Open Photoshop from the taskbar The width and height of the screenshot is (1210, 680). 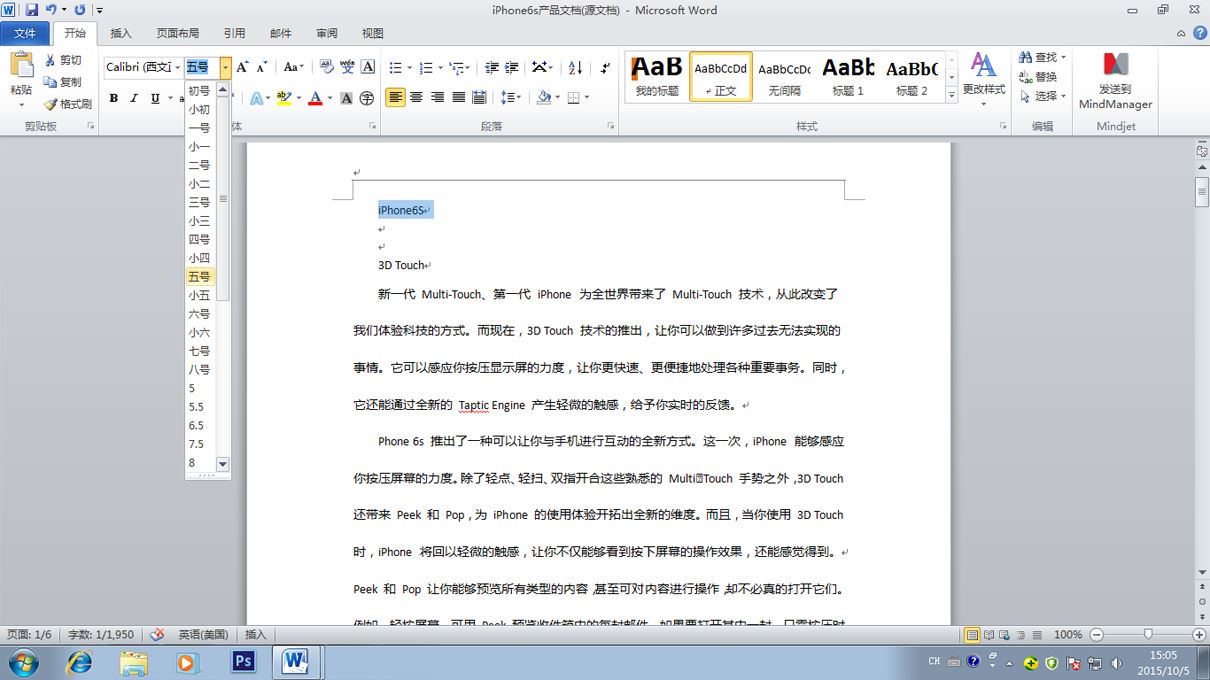point(243,661)
